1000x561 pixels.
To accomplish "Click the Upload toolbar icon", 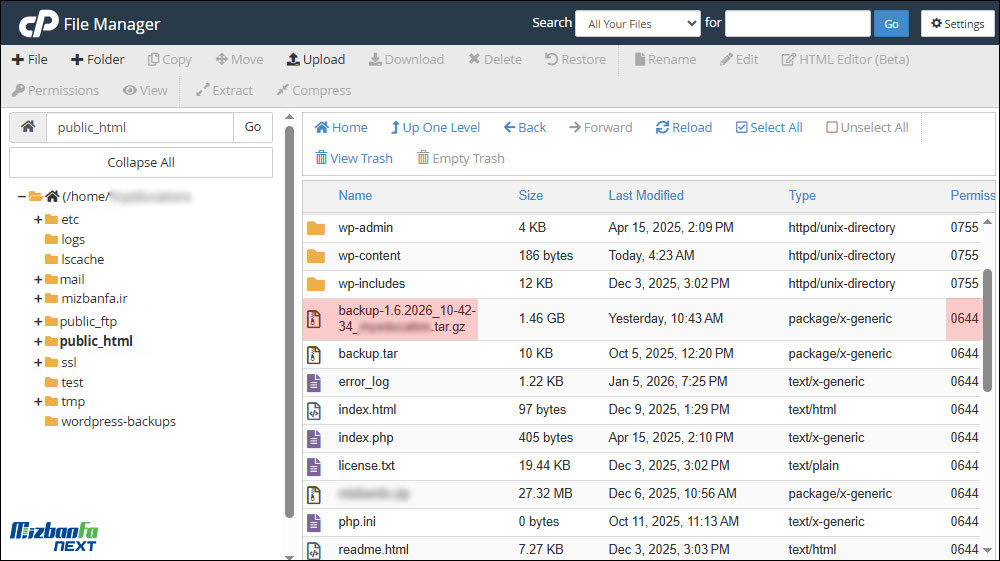I will tap(293, 60).
